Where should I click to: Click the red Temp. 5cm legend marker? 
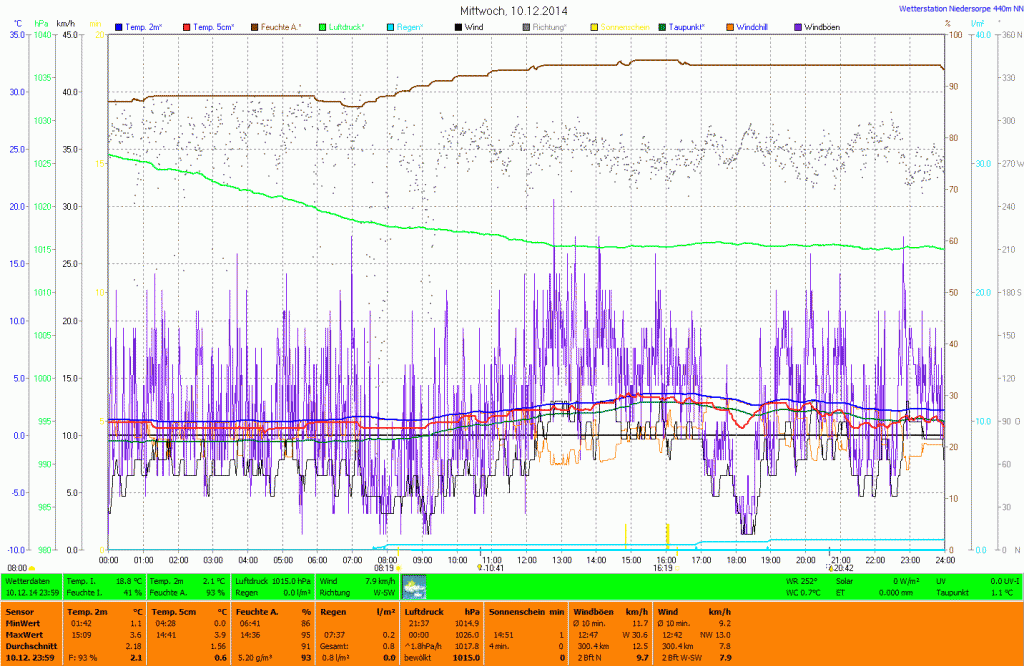[188, 26]
